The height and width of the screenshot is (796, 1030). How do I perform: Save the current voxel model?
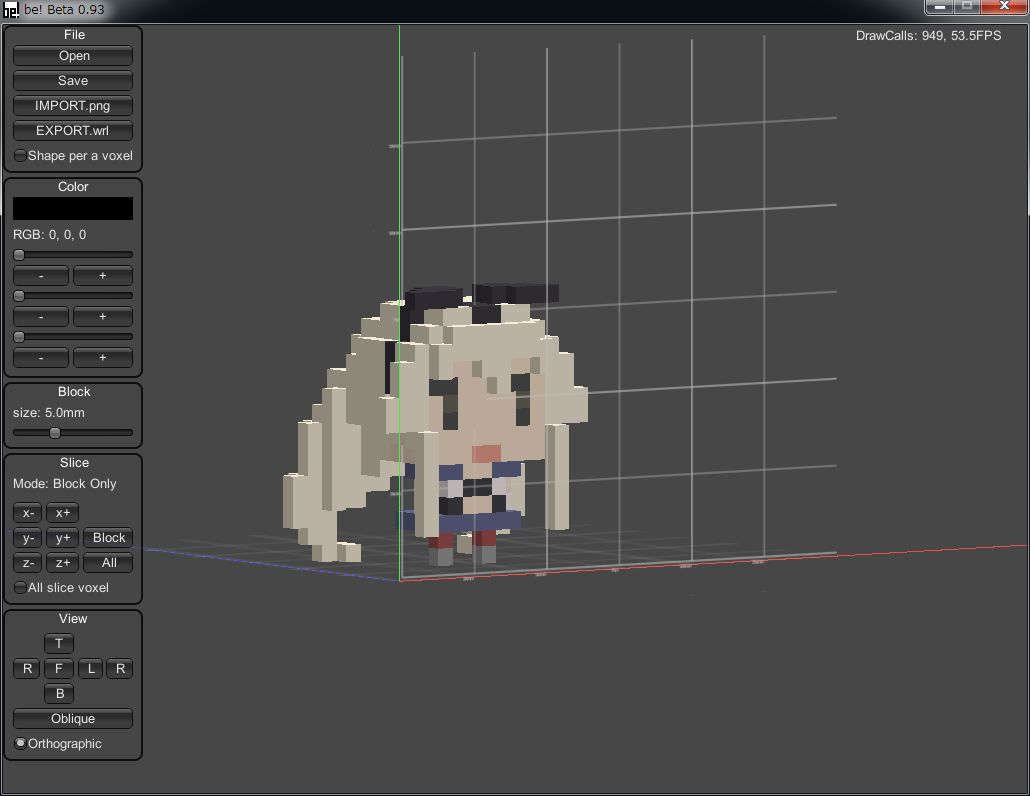73,81
